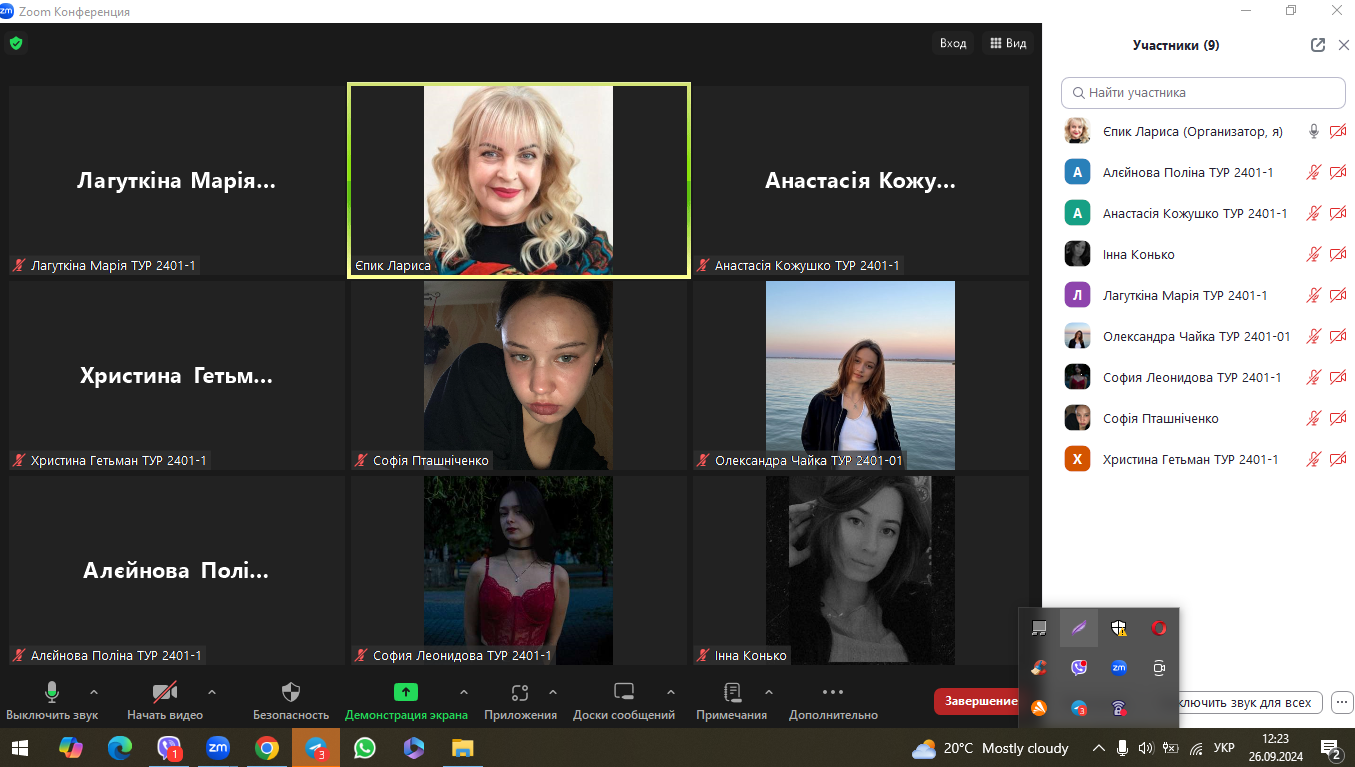Open Примечания notes icon

point(731,693)
